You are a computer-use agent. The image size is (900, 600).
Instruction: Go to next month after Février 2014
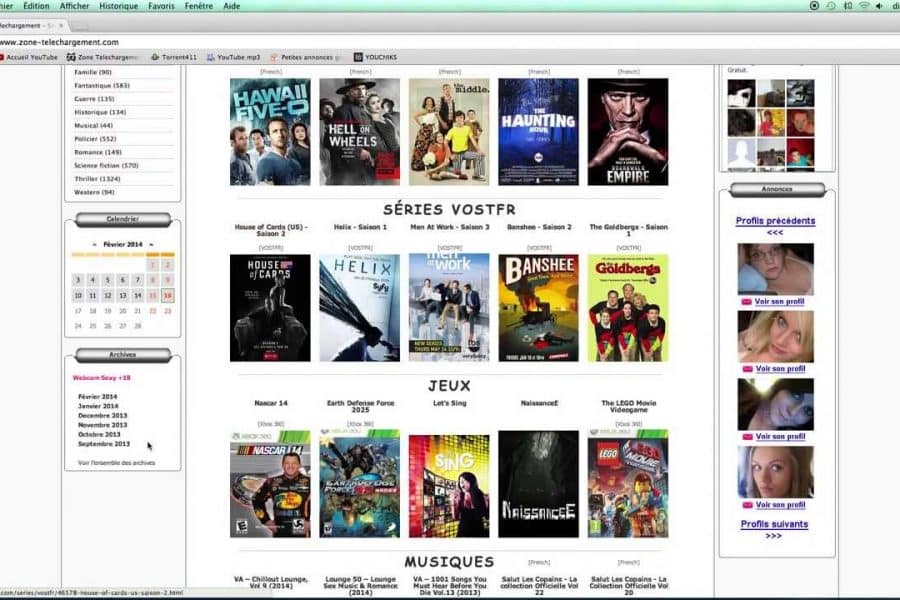pyautogui.click(x=151, y=244)
